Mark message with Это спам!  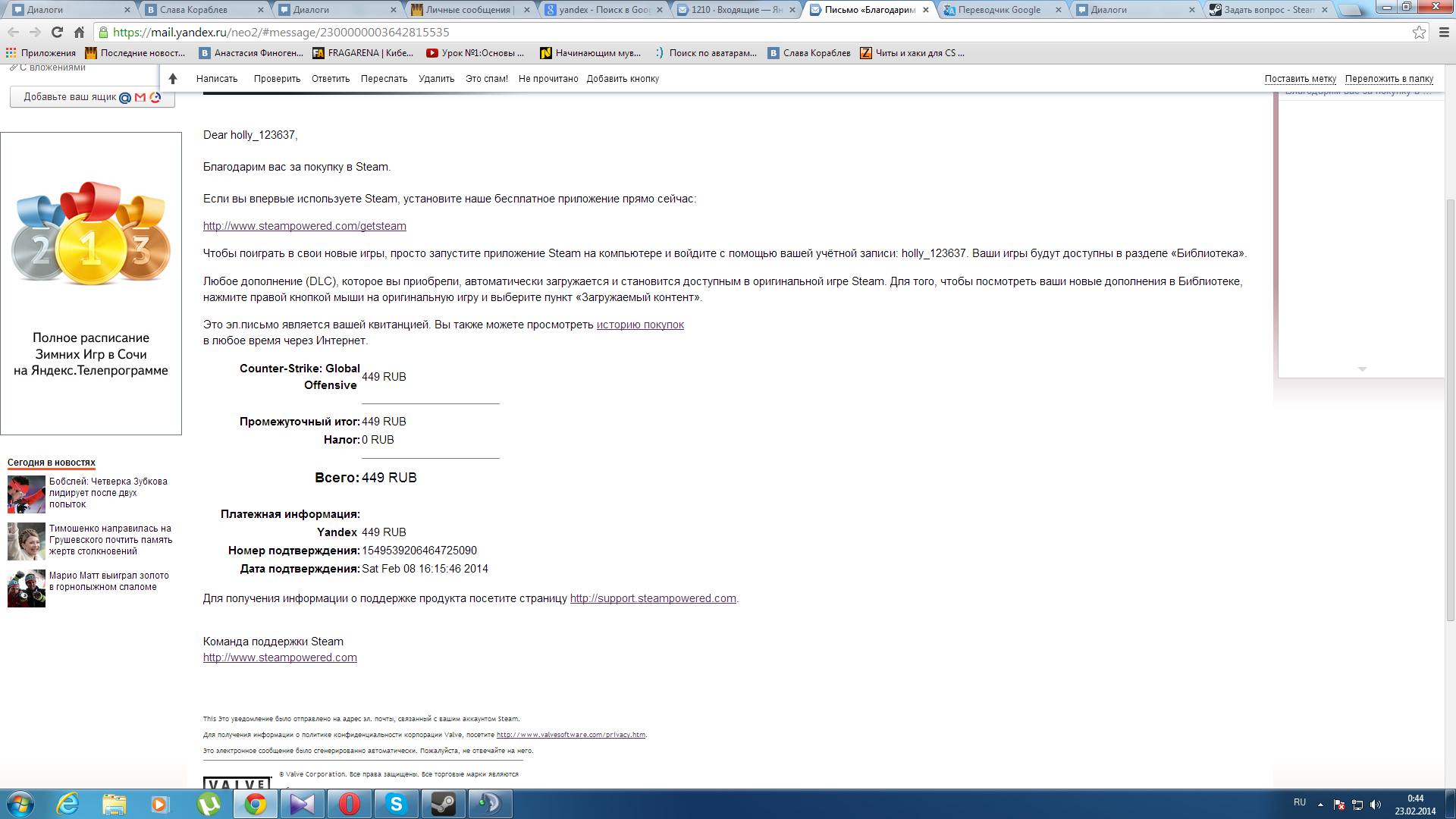point(487,79)
